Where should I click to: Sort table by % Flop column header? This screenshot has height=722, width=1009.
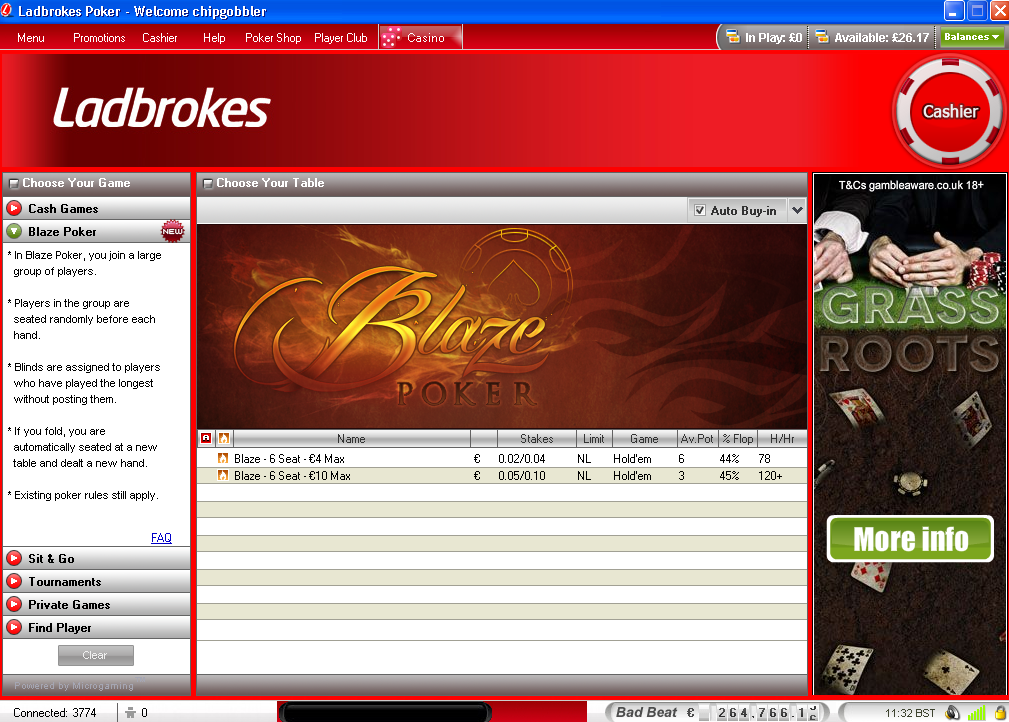click(x=737, y=438)
